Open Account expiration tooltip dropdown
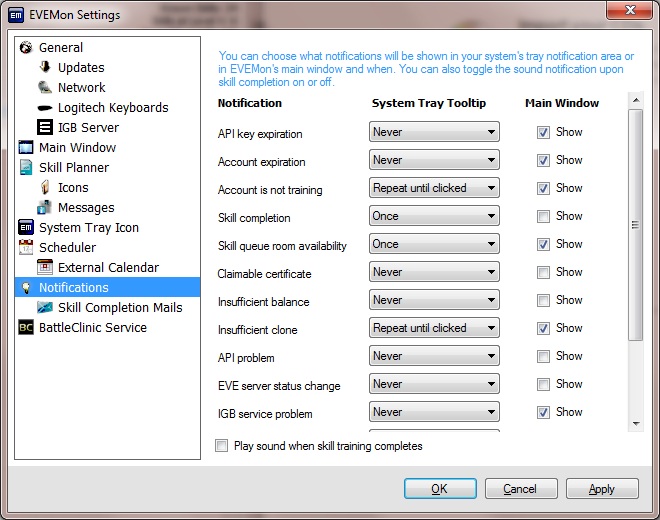Image resolution: width=660 pixels, height=520 pixels. pyautogui.click(x=434, y=160)
